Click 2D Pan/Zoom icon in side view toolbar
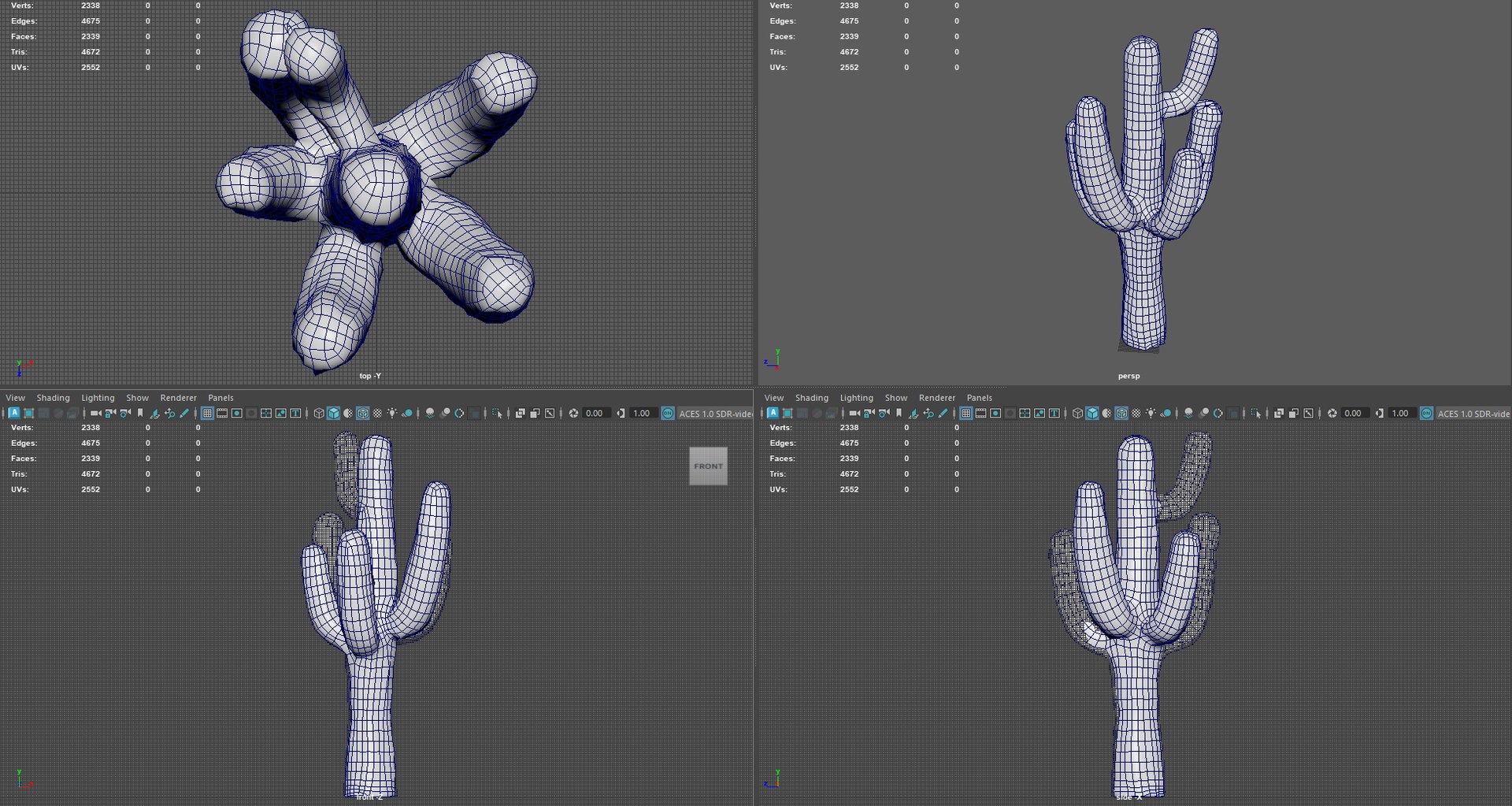The width and height of the screenshot is (1512, 806). pyautogui.click(x=928, y=413)
